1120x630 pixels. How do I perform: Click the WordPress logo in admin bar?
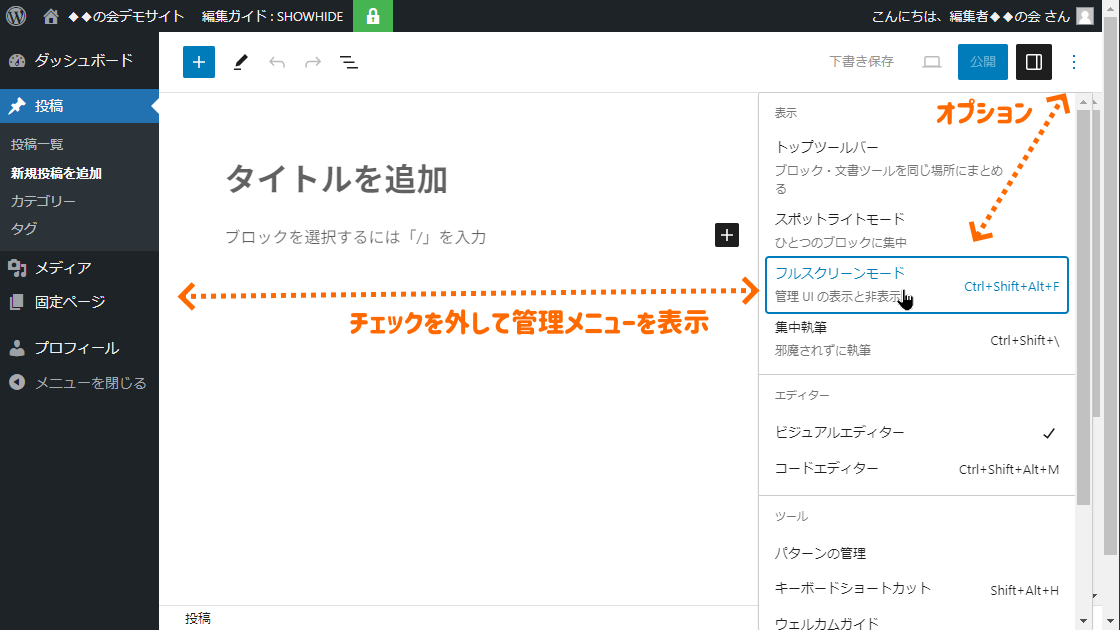coord(16,16)
